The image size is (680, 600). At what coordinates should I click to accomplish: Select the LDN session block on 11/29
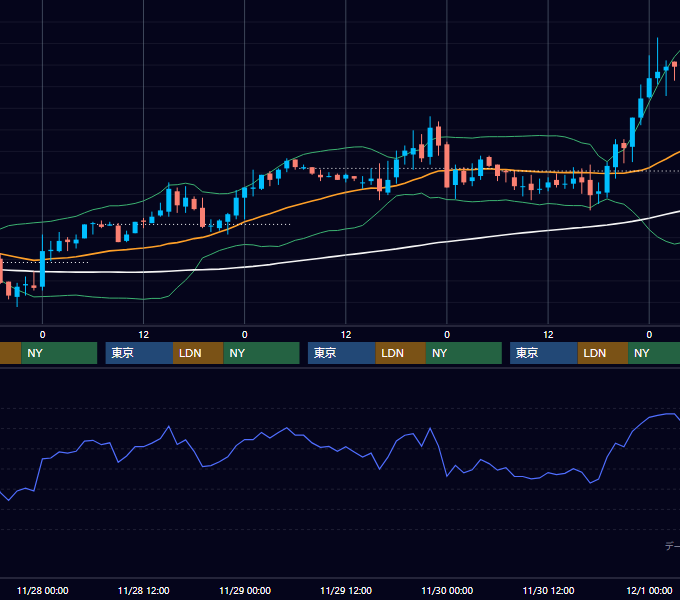coord(400,353)
